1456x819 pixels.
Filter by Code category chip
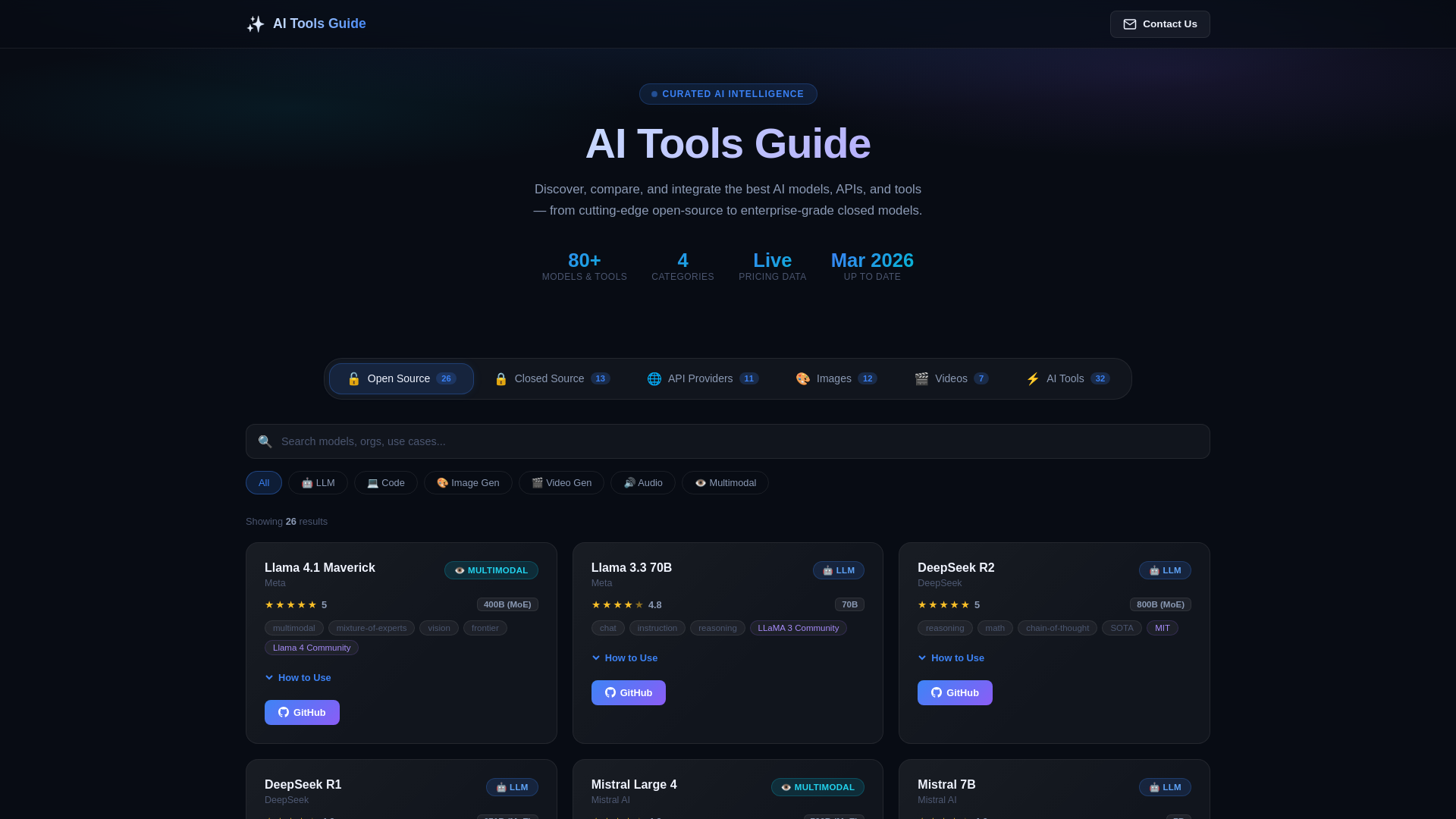386,483
